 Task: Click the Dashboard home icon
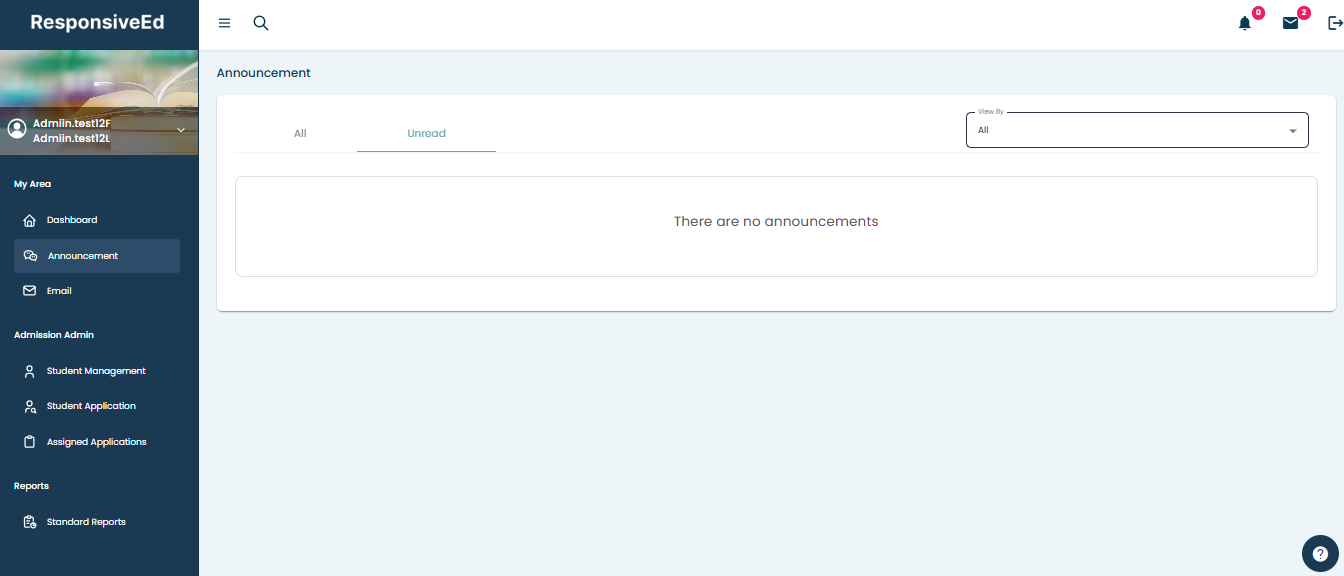(x=30, y=220)
